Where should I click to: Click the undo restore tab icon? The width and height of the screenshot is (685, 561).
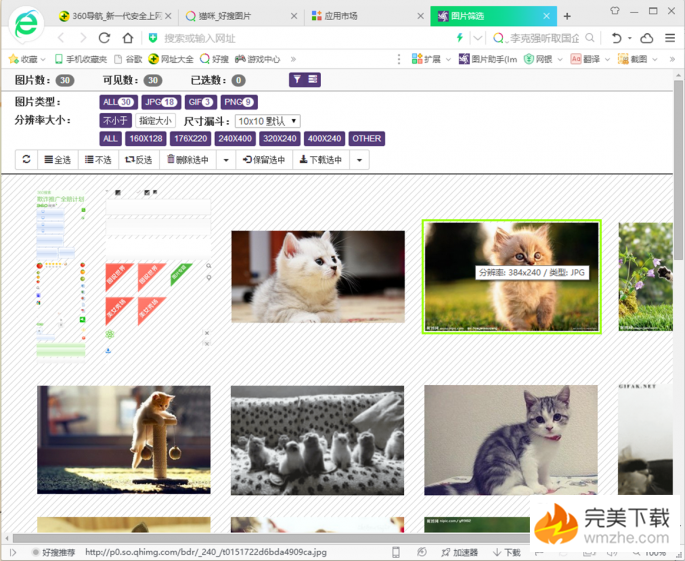coord(616,38)
